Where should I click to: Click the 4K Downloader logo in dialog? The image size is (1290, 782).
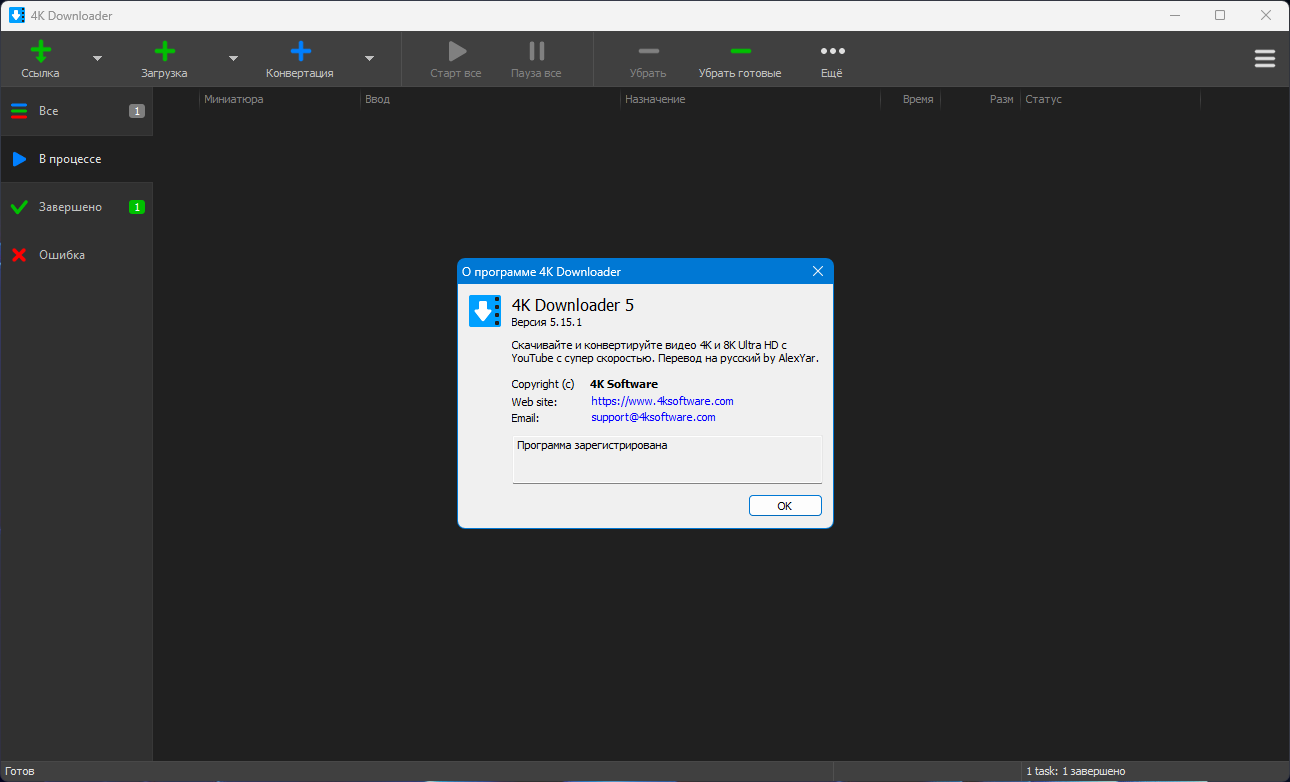click(485, 311)
